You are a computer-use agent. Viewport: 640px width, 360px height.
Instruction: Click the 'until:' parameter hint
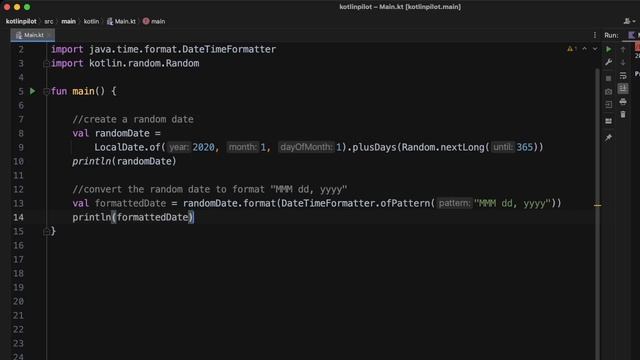502,147
